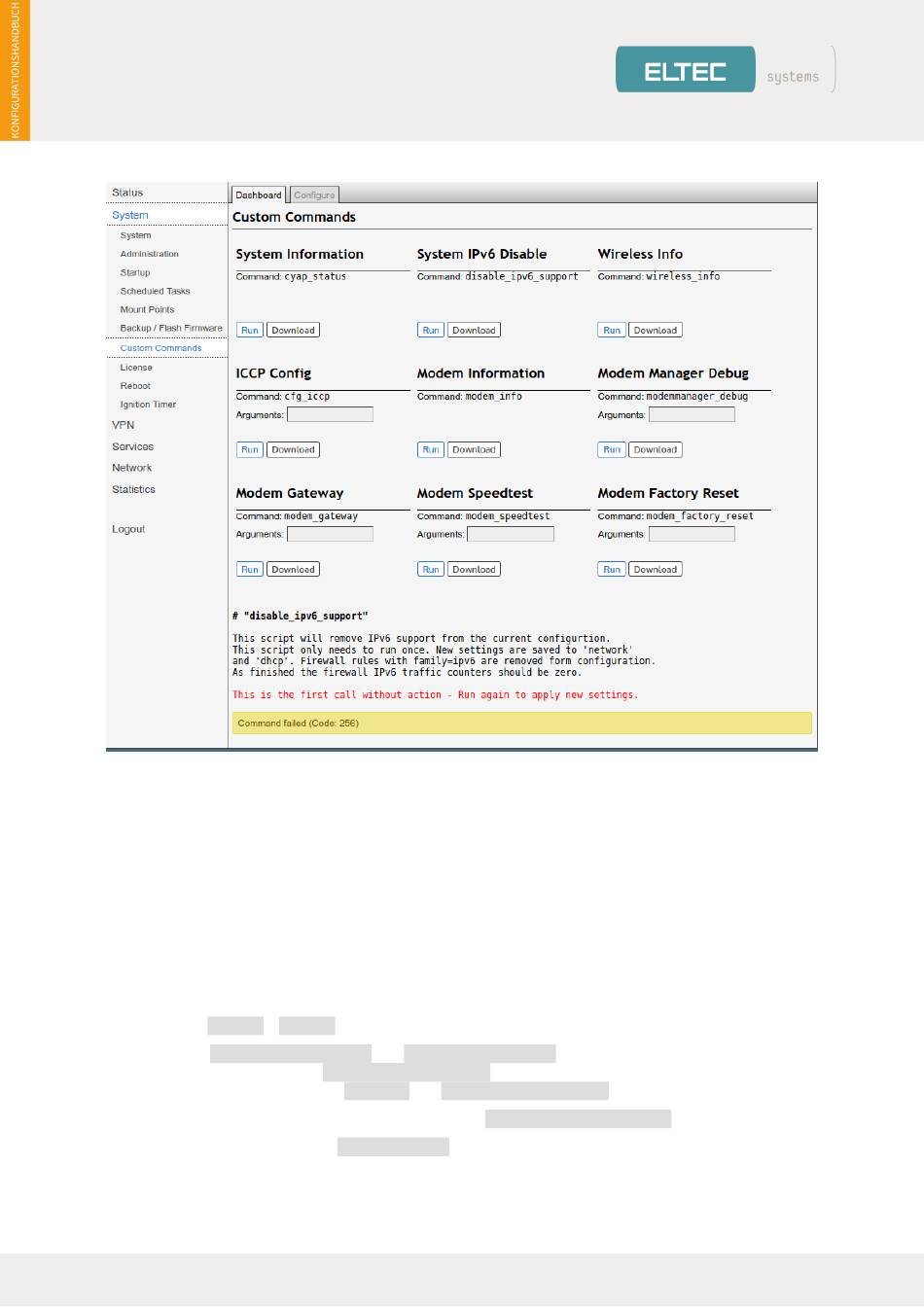Open the Startup settings
924x1307 pixels.
[x=135, y=272]
